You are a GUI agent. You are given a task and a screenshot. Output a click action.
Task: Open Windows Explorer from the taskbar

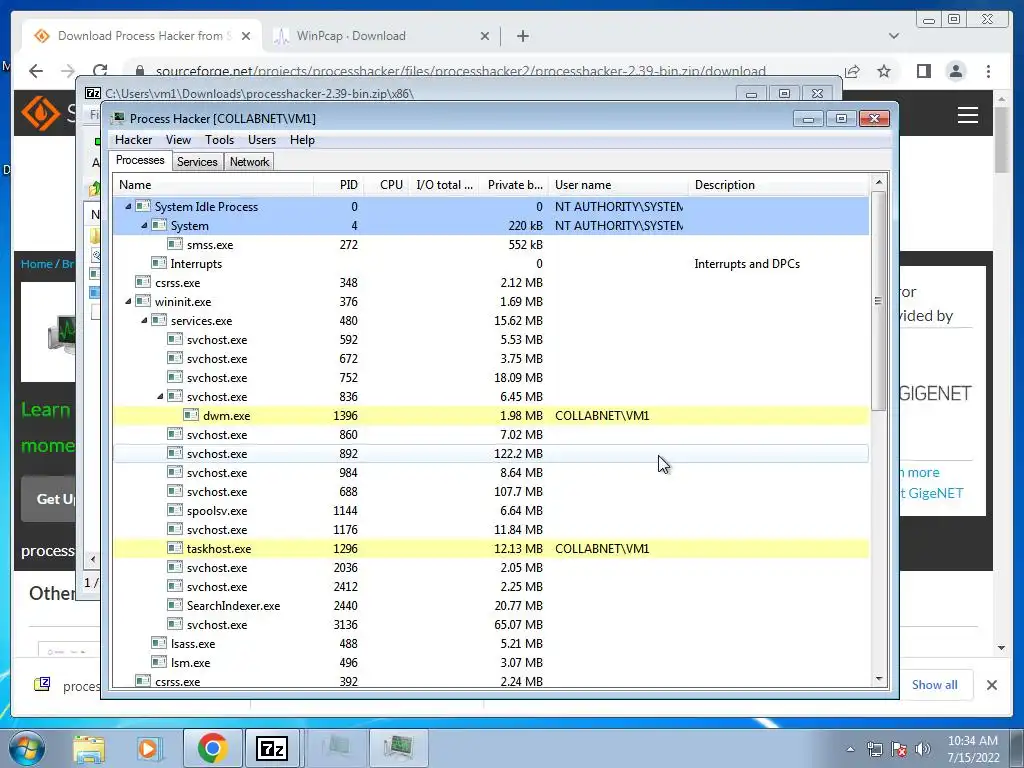(89, 748)
